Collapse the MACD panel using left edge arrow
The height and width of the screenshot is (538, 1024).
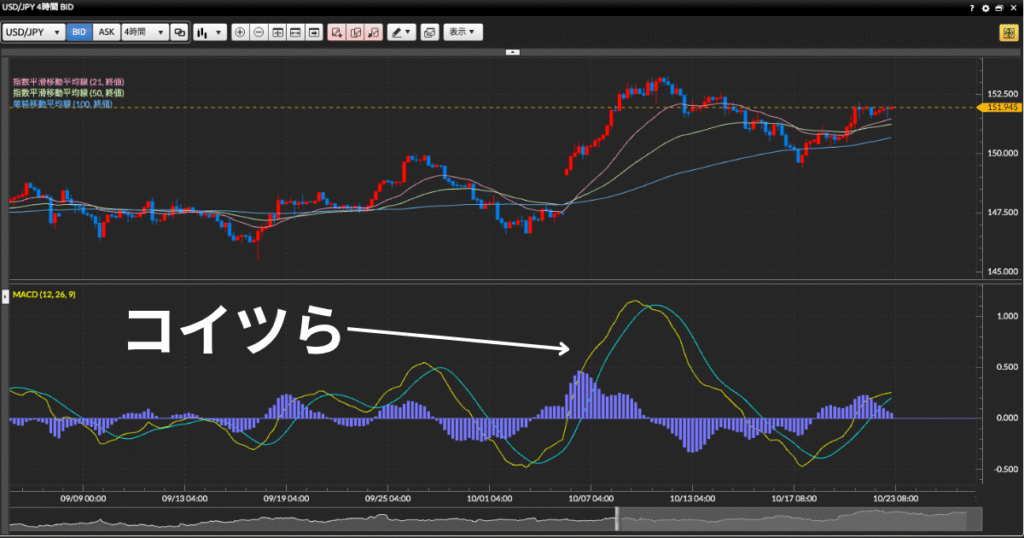click(4, 297)
